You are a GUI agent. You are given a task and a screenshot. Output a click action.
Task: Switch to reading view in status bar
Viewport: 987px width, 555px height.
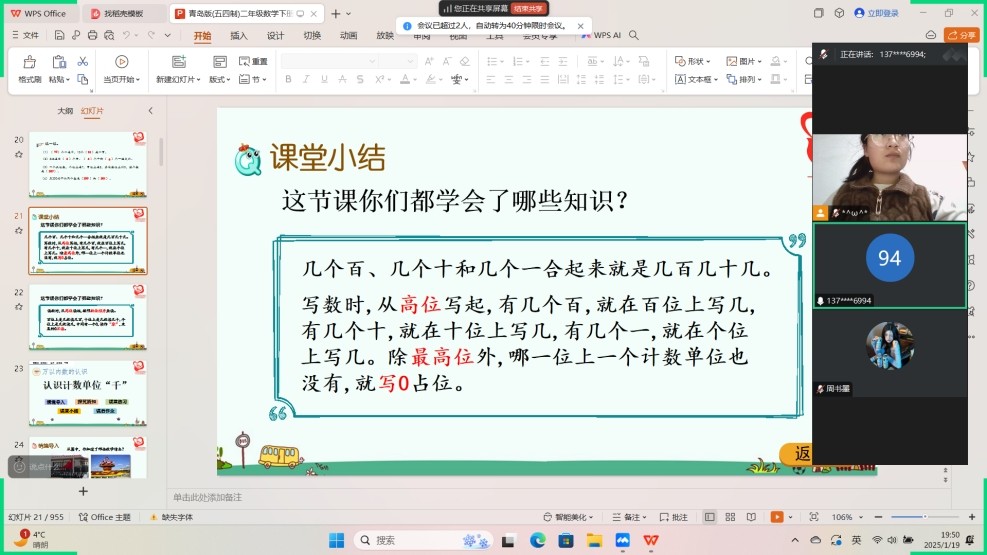tap(749, 517)
